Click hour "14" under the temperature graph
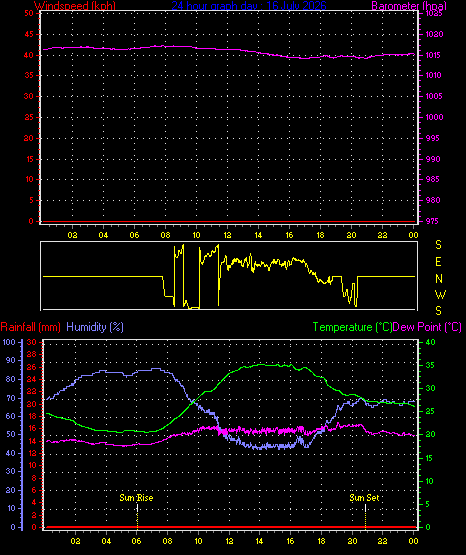This screenshot has height=555, width=466. (x=259, y=541)
